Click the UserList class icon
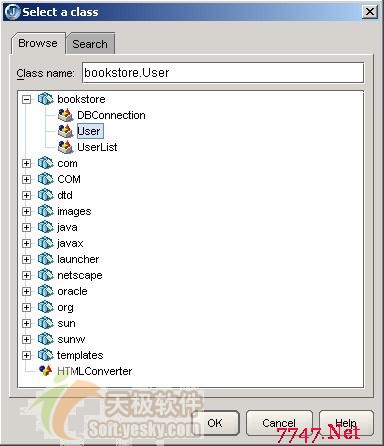 [65, 147]
